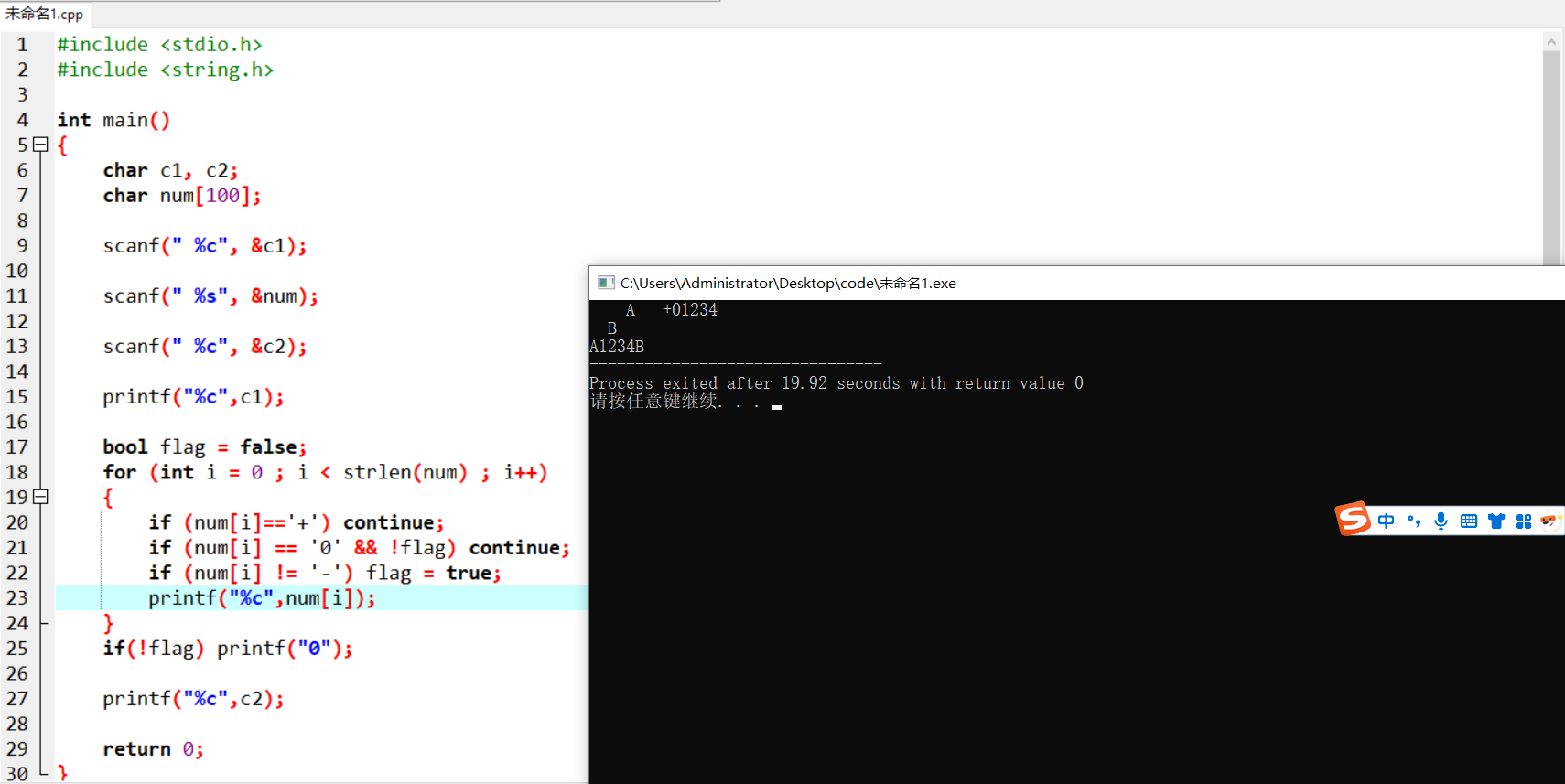The height and width of the screenshot is (784, 1565).
Task: Toggle Chinese punctuation mode in the Sogou bar
Action: pos(1414,521)
